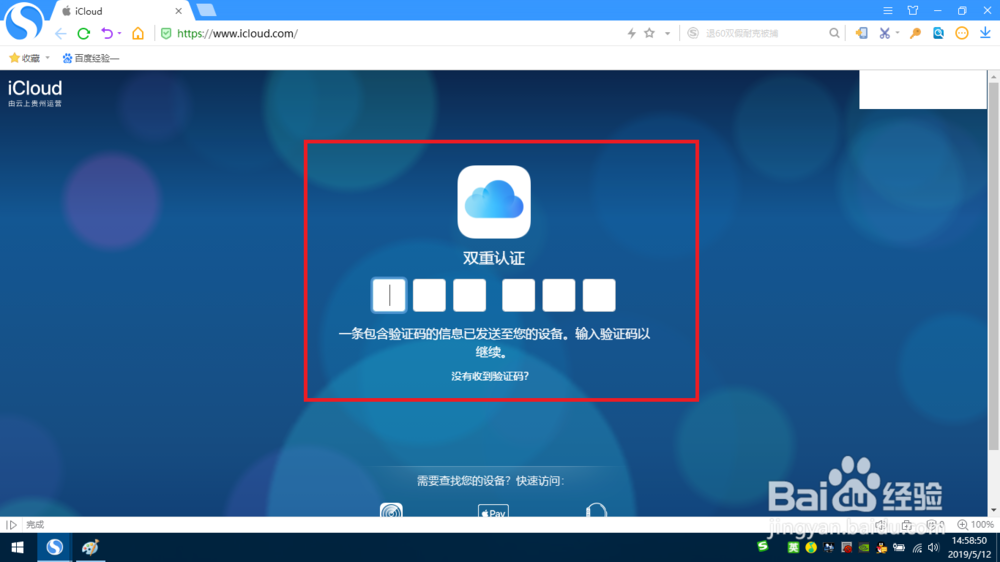Focus the first verification code box
This screenshot has height=562, width=1000.
pos(388,295)
